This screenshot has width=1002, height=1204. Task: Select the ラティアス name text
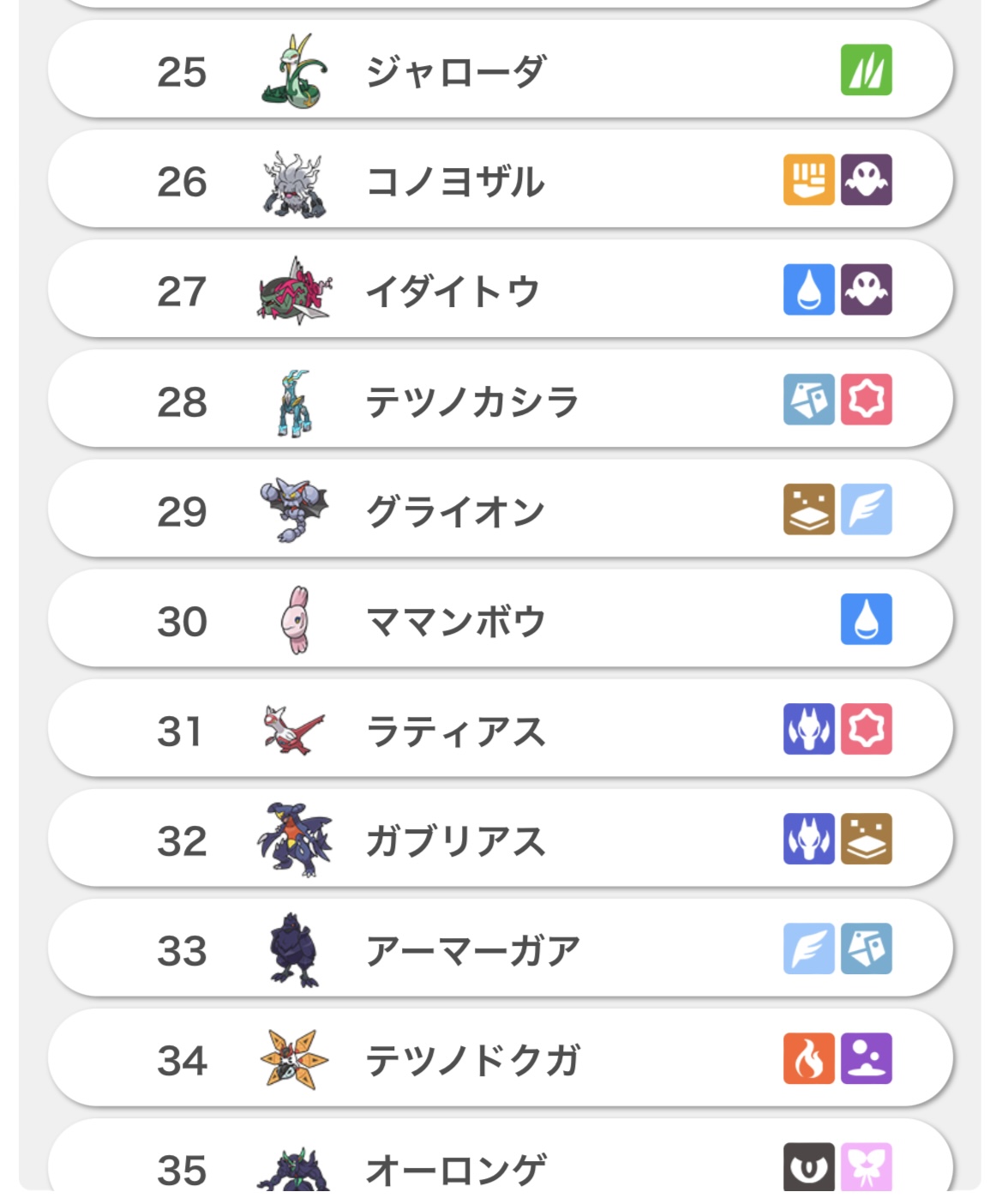point(455,731)
